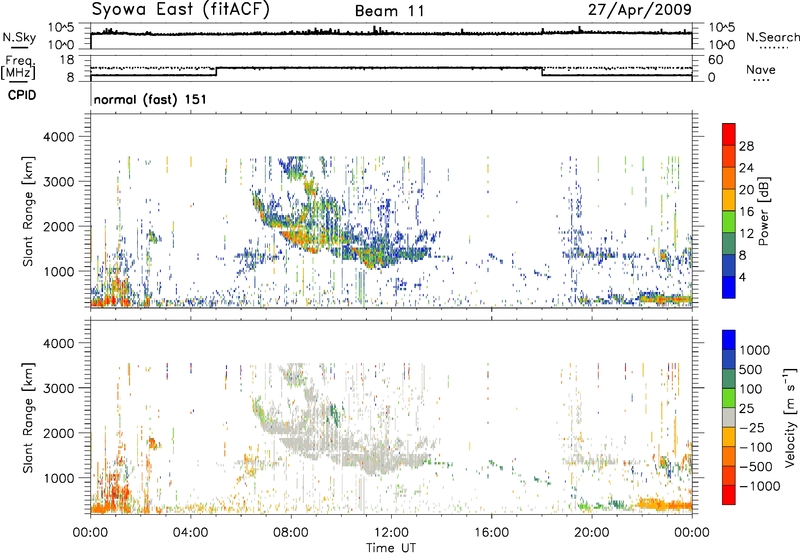Click the "normal (fast) 151" mode text
The image size is (800, 554).
150,99
